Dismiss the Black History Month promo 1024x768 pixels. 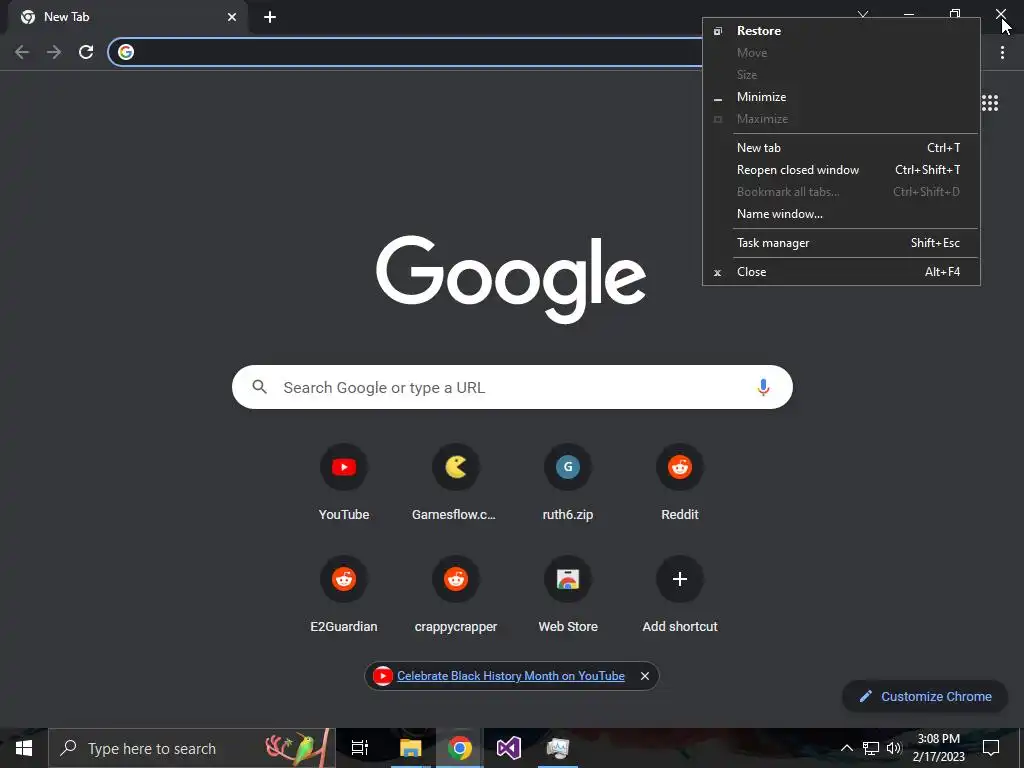click(x=645, y=676)
